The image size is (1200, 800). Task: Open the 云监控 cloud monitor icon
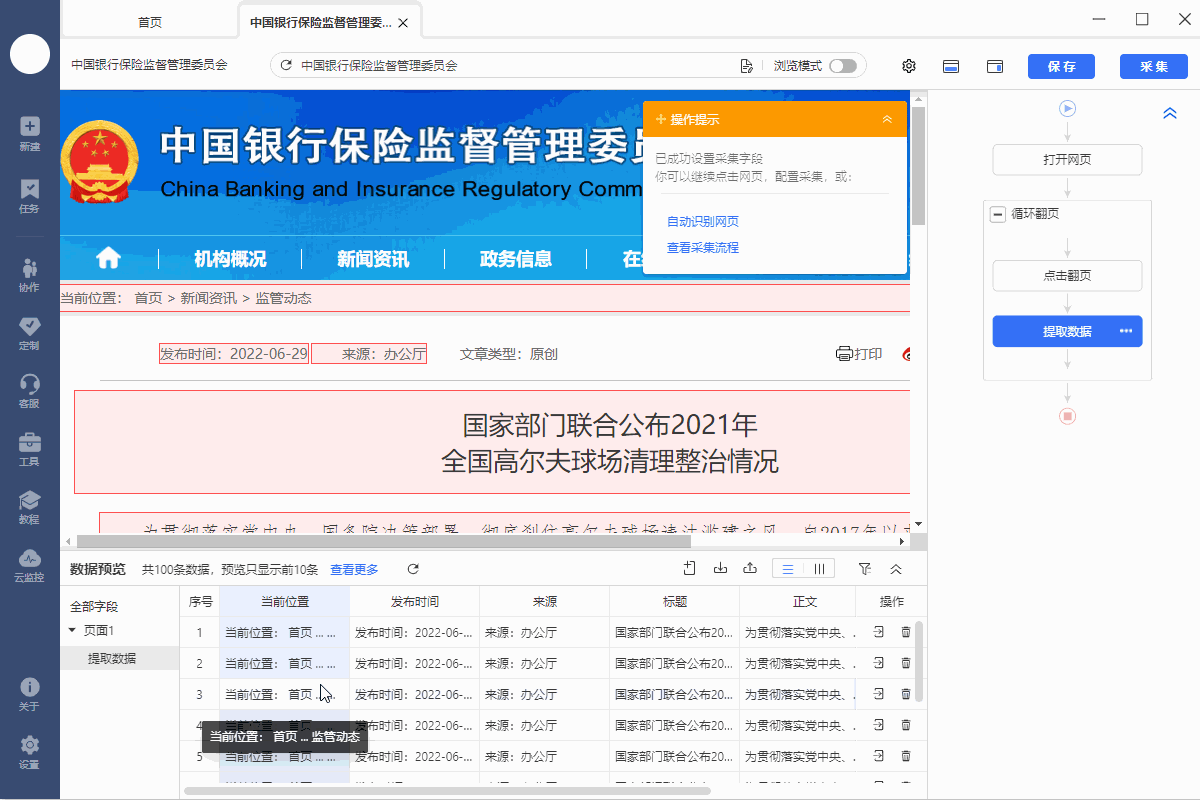tap(30, 564)
